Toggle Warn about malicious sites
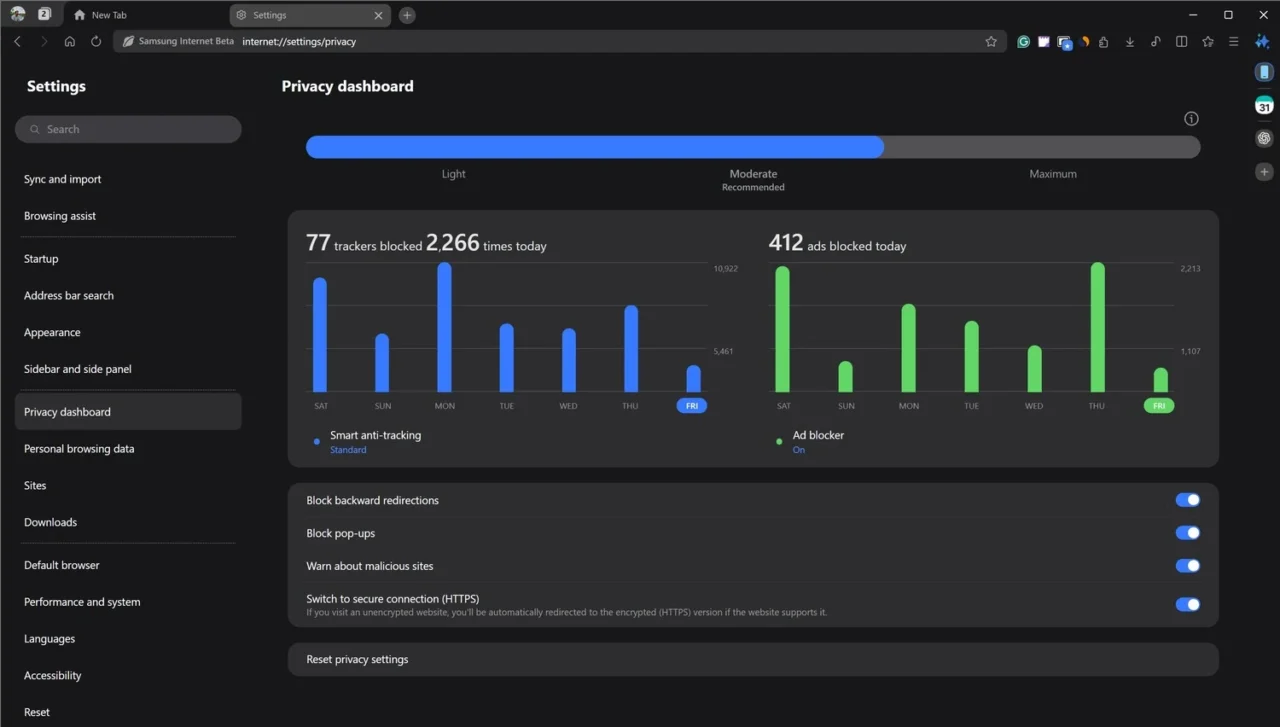 pyautogui.click(x=1187, y=565)
